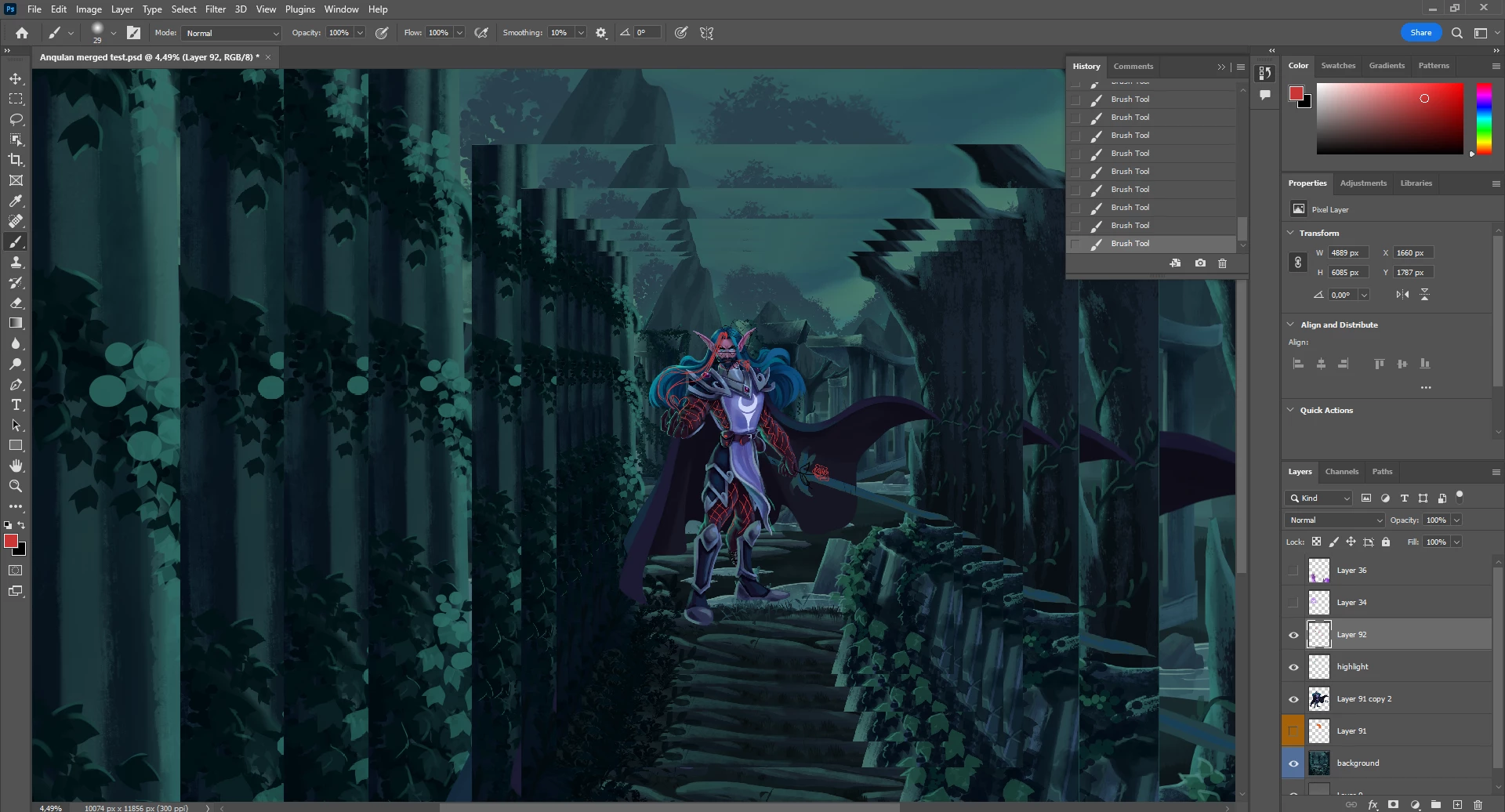The height and width of the screenshot is (812, 1505).
Task: Switch to Comments tab in History panel
Action: pos(1133,67)
